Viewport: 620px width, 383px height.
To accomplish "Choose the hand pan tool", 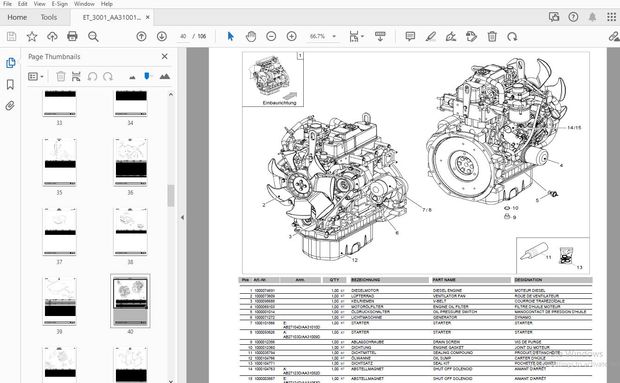I will [251, 37].
